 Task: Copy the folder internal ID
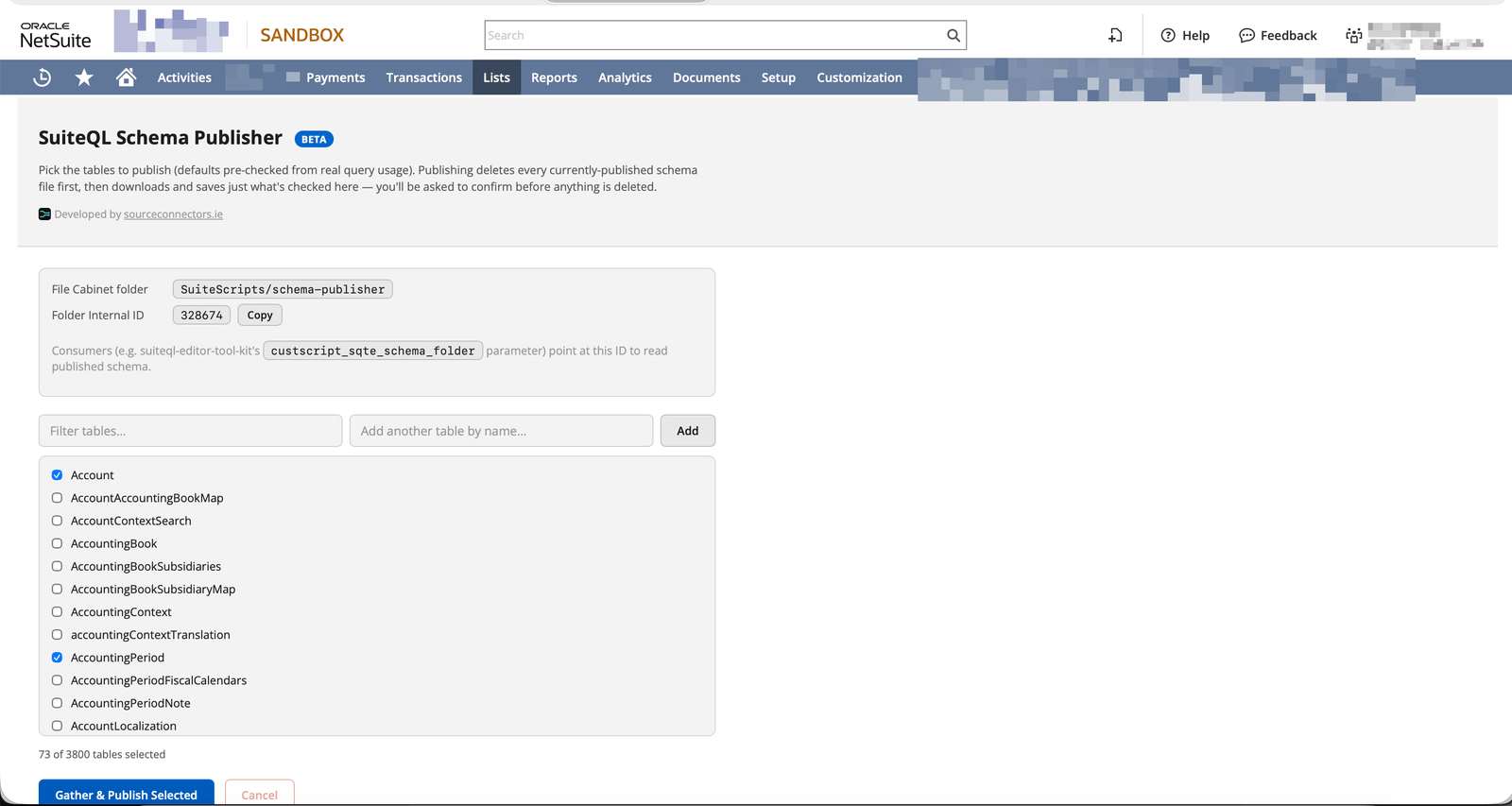point(260,316)
